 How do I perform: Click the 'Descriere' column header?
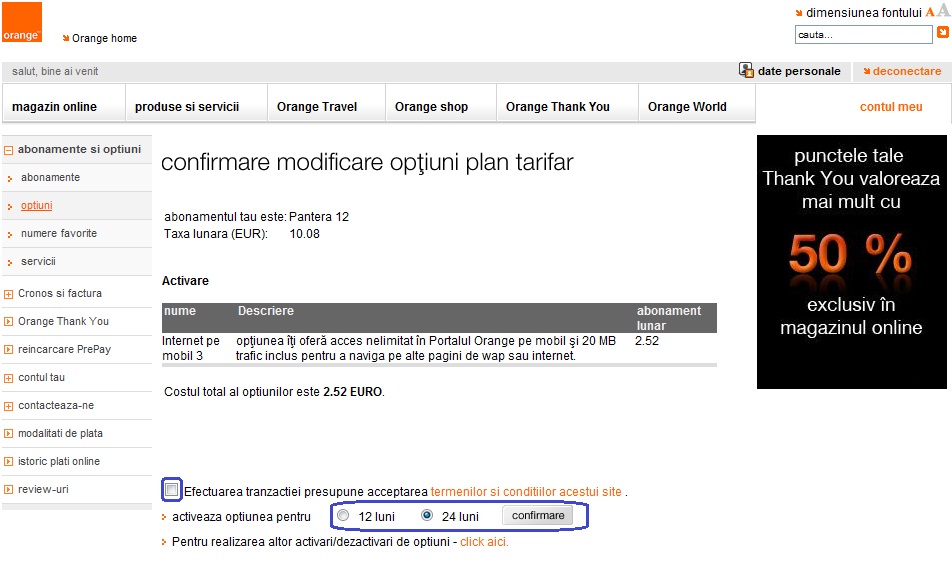point(265,311)
